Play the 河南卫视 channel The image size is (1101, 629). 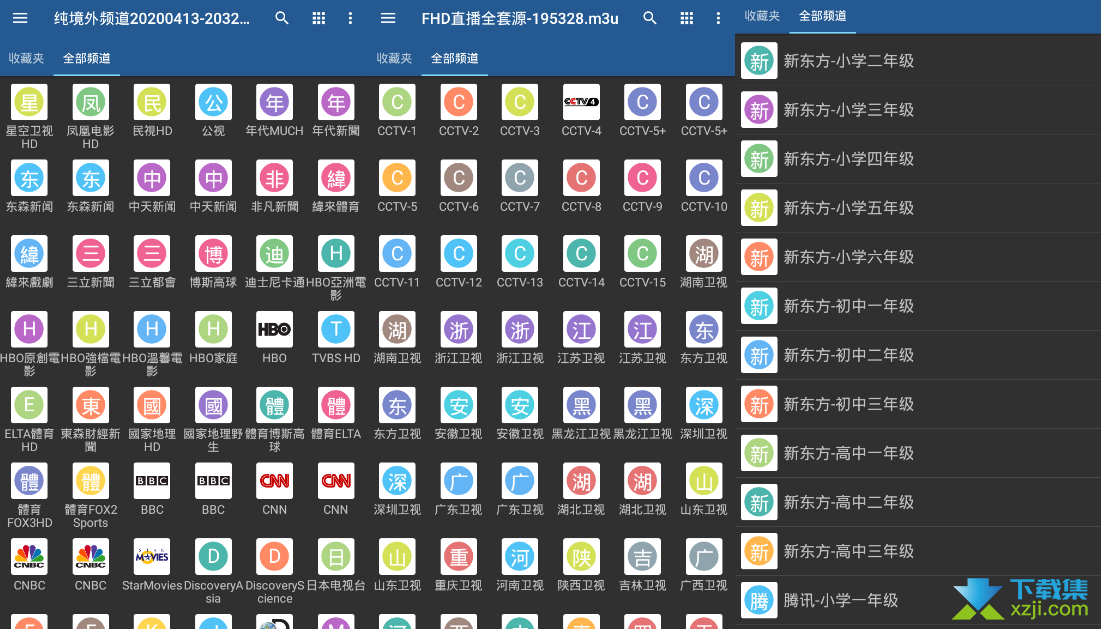click(x=520, y=565)
